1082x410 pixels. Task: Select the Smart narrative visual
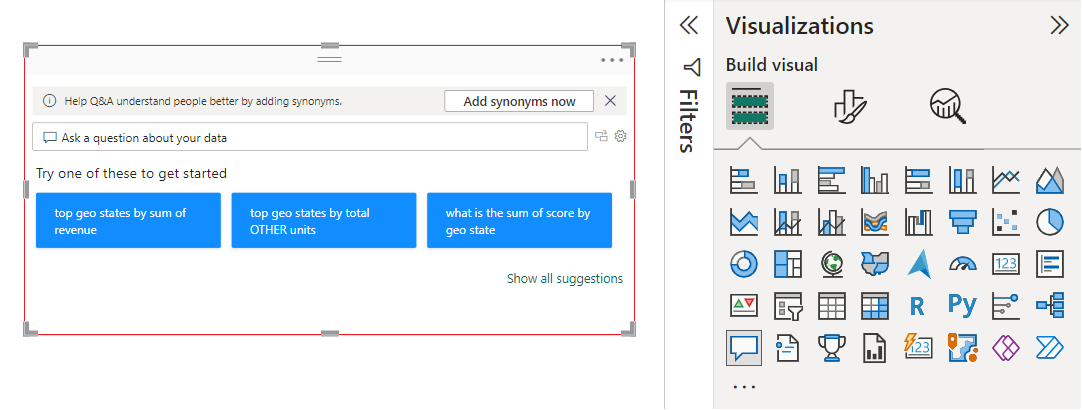(x=787, y=348)
